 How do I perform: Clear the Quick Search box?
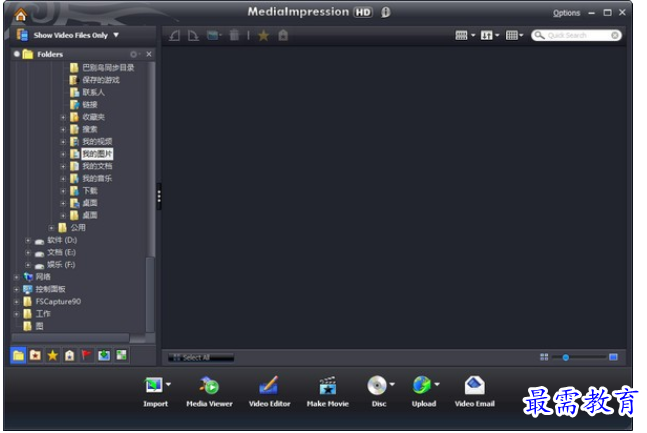pos(615,35)
